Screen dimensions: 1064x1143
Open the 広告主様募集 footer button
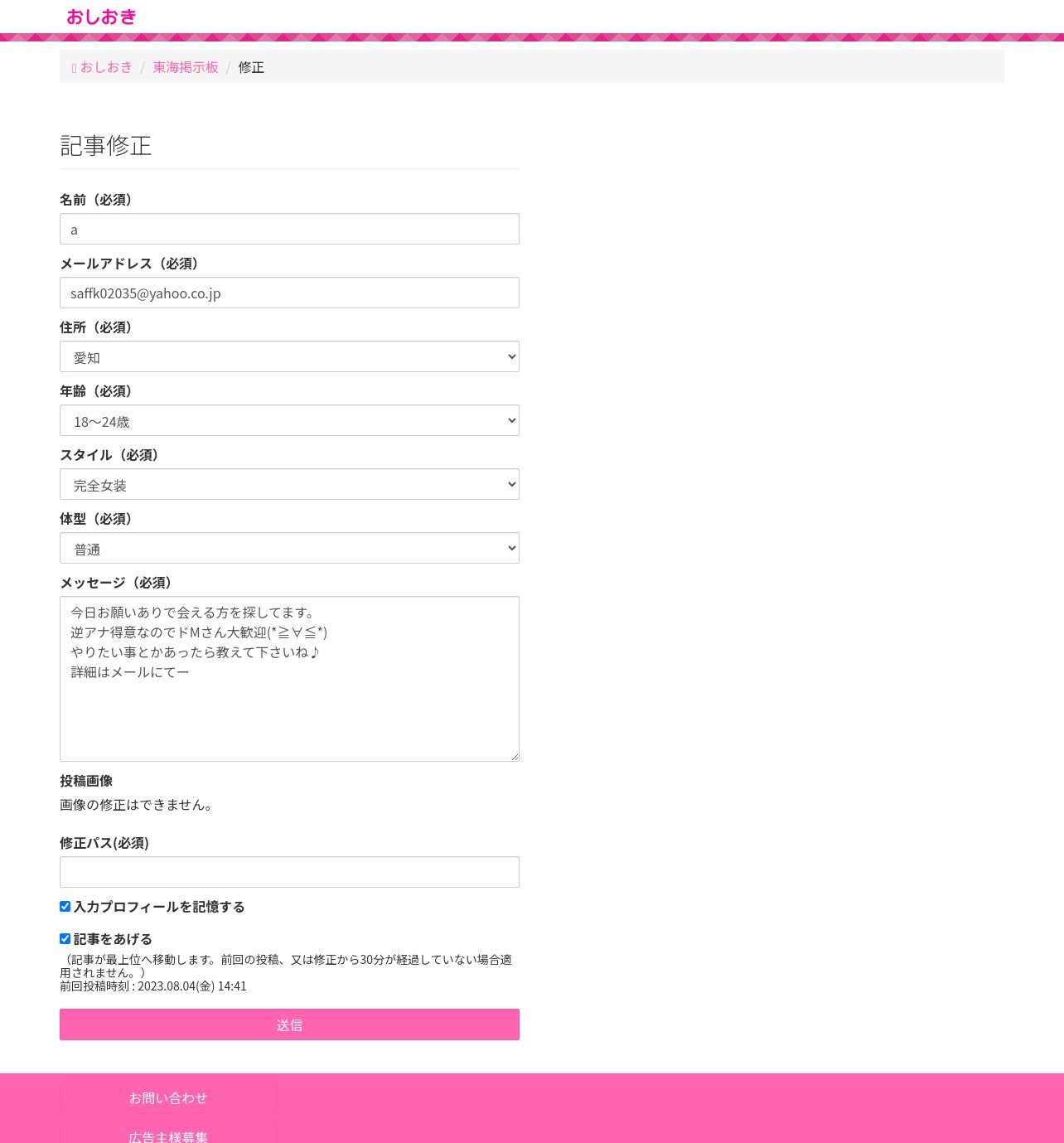pos(168,1134)
